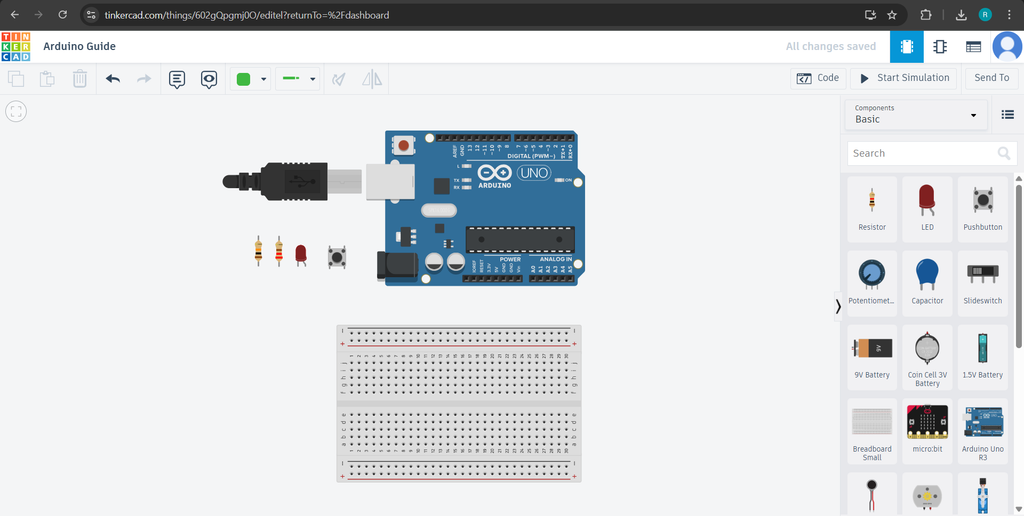
Task: Reload the browser page
Action: pos(63,14)
